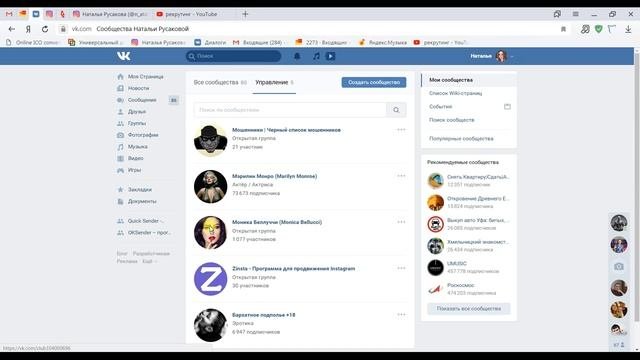The image size is (640, 360).
Task: Bookmark the page via address bar icon
Action: [563, 29]
